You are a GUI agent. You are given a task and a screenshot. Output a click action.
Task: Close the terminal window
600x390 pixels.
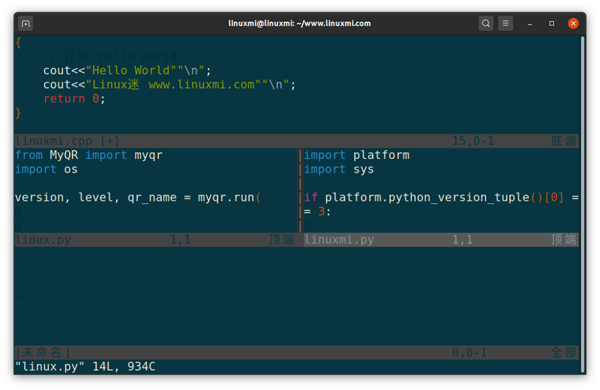pos(573,24)
